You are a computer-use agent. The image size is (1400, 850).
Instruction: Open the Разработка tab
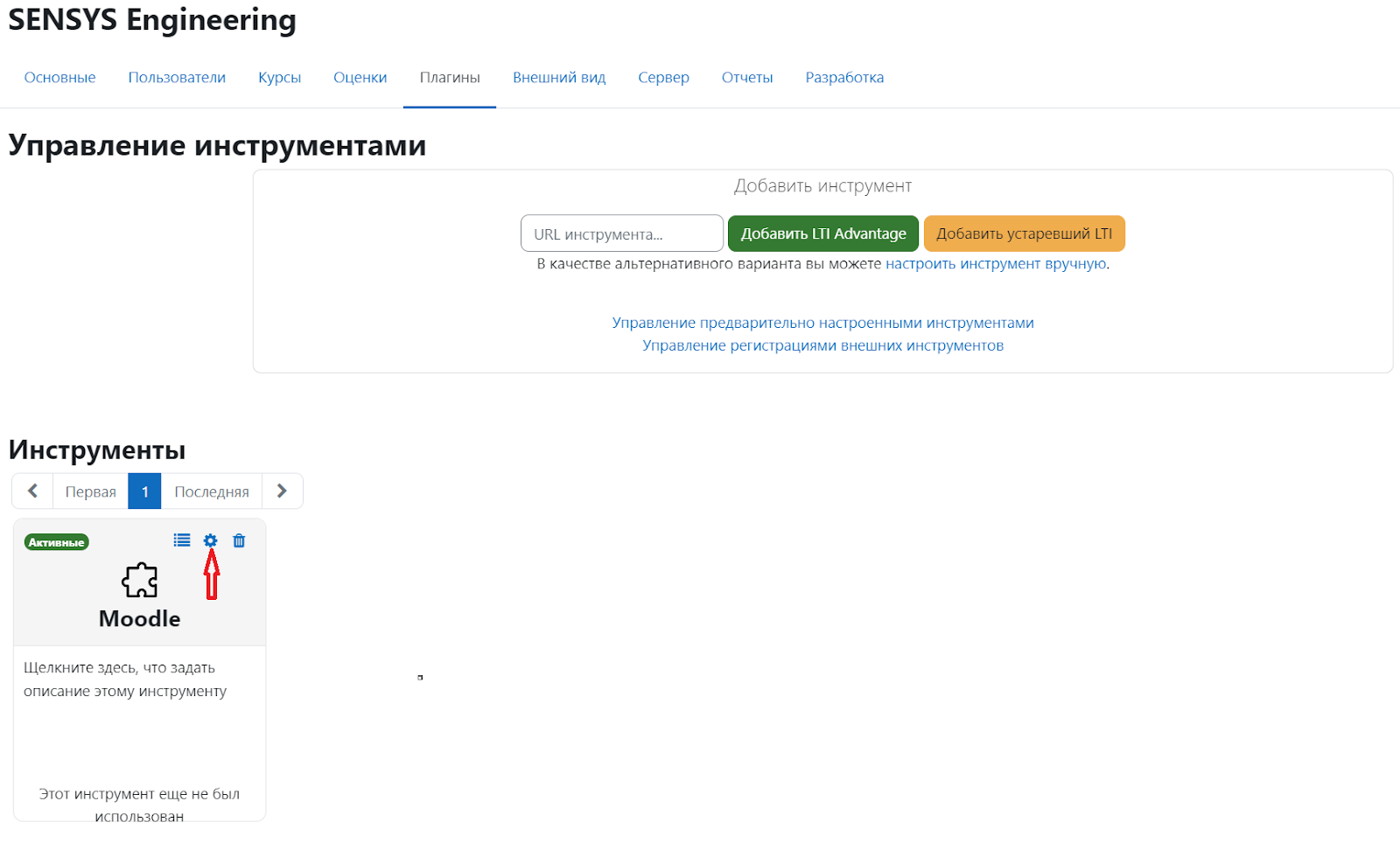click(x=844, y=78)
